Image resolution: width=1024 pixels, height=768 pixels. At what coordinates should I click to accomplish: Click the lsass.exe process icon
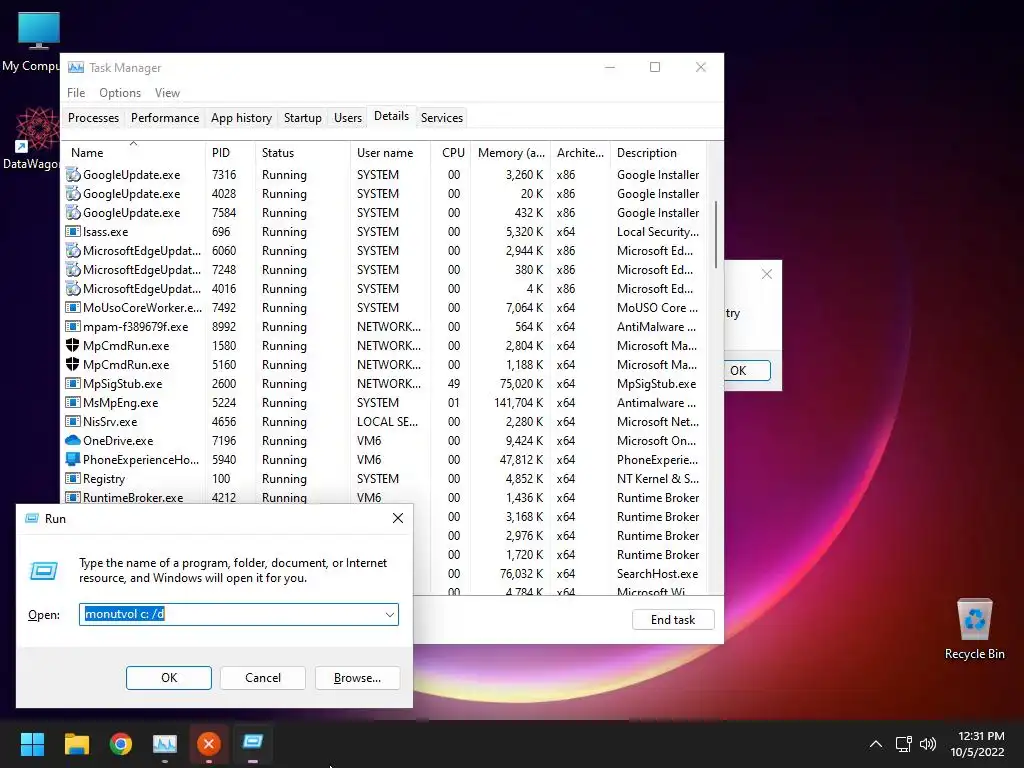click(x=72, y=232)
